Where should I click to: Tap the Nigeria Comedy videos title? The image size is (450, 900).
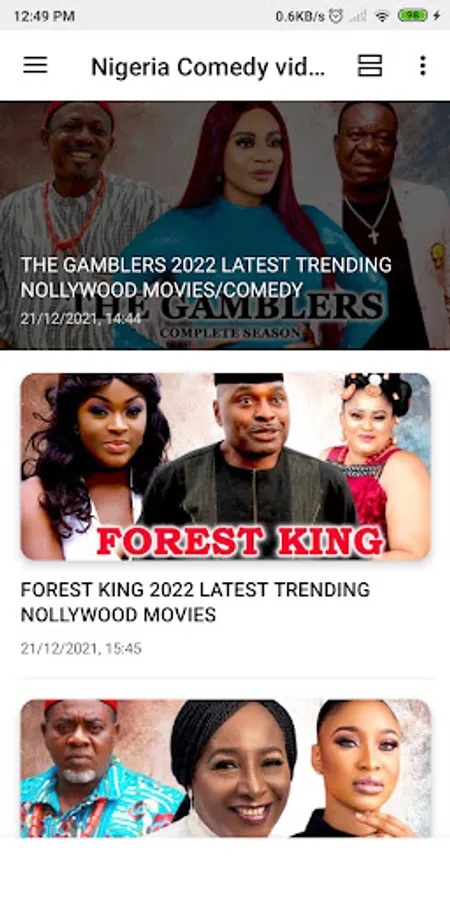208,67
